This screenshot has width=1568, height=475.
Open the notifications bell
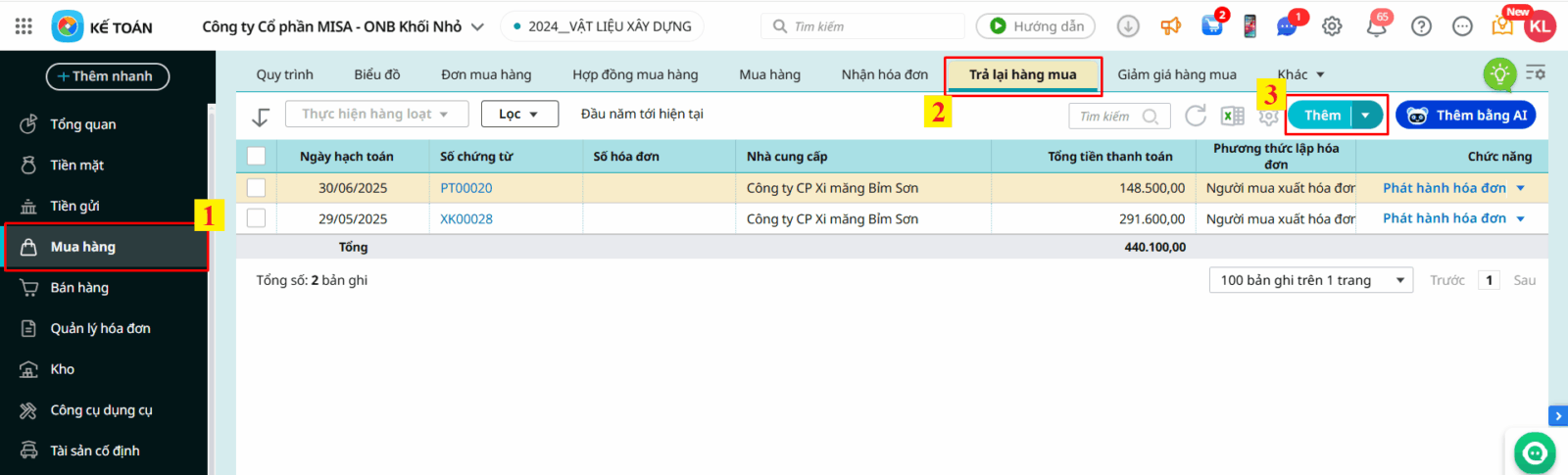pos(1376,26)
